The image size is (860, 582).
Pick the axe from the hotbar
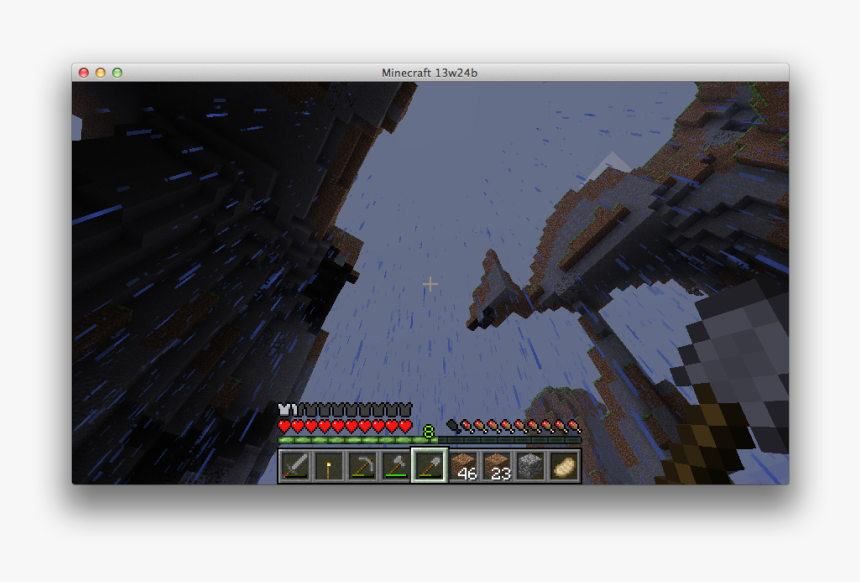[x=396, y=466]
